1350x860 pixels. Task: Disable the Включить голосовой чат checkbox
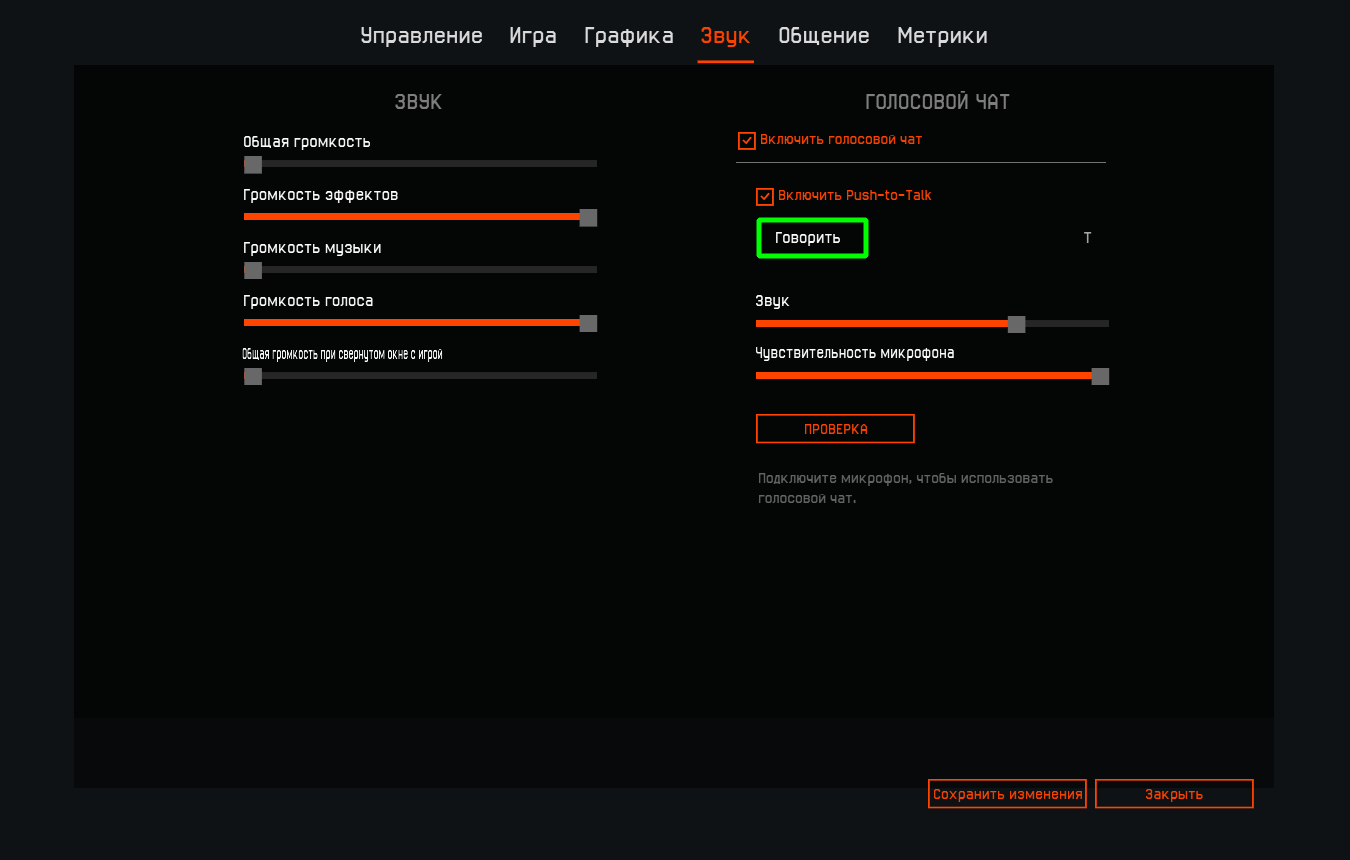coord(746,141)
